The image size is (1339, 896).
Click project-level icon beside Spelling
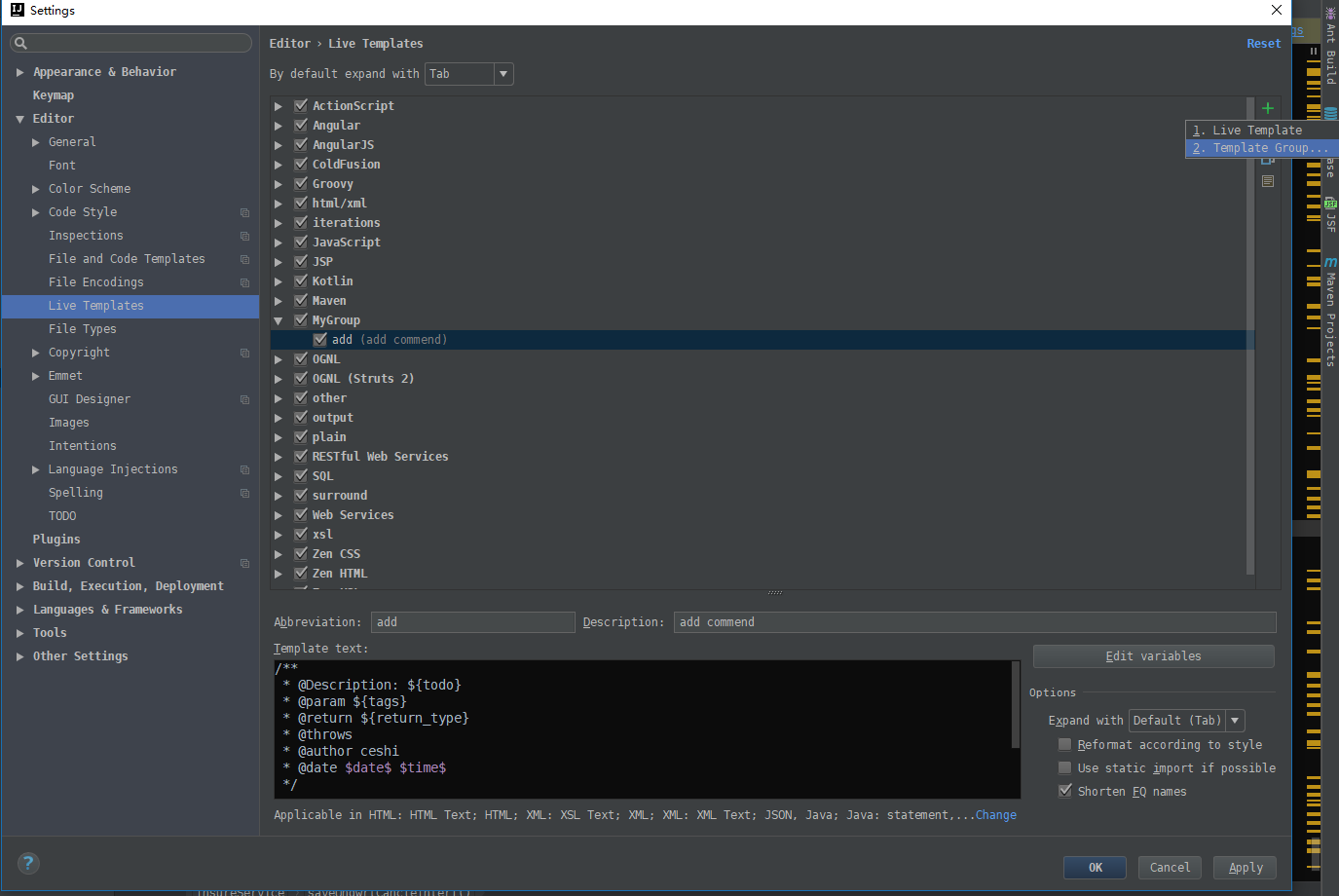click(244, 493)
